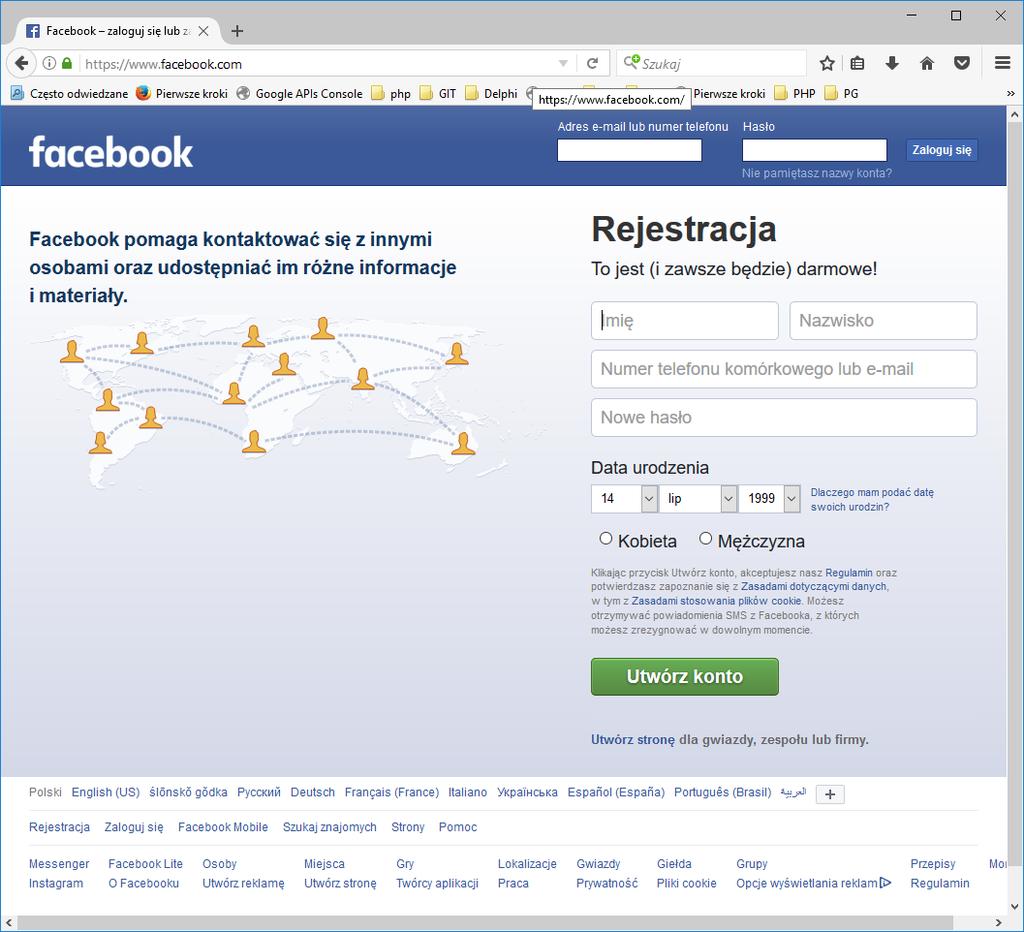The image size is (1024, 932).
Task: Open the php bookmarks folder
Action: (391, 93)
